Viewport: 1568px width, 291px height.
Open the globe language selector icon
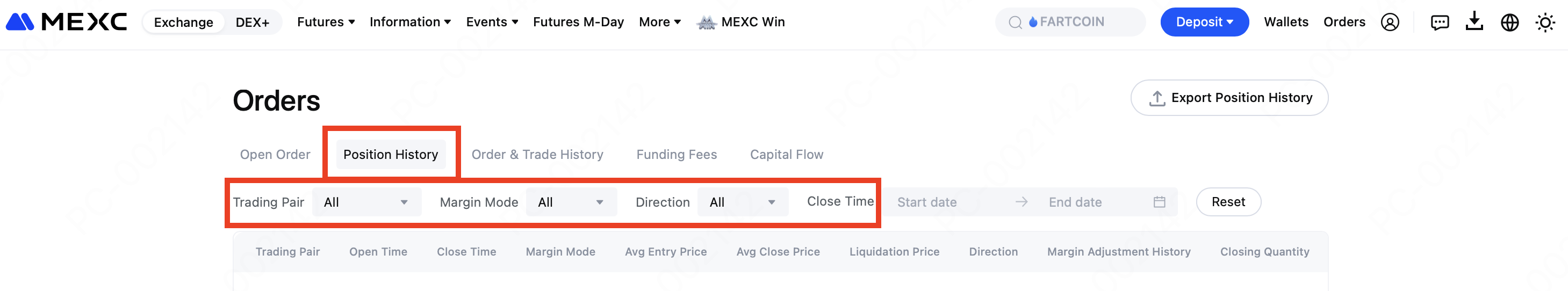pos(1509,23)
